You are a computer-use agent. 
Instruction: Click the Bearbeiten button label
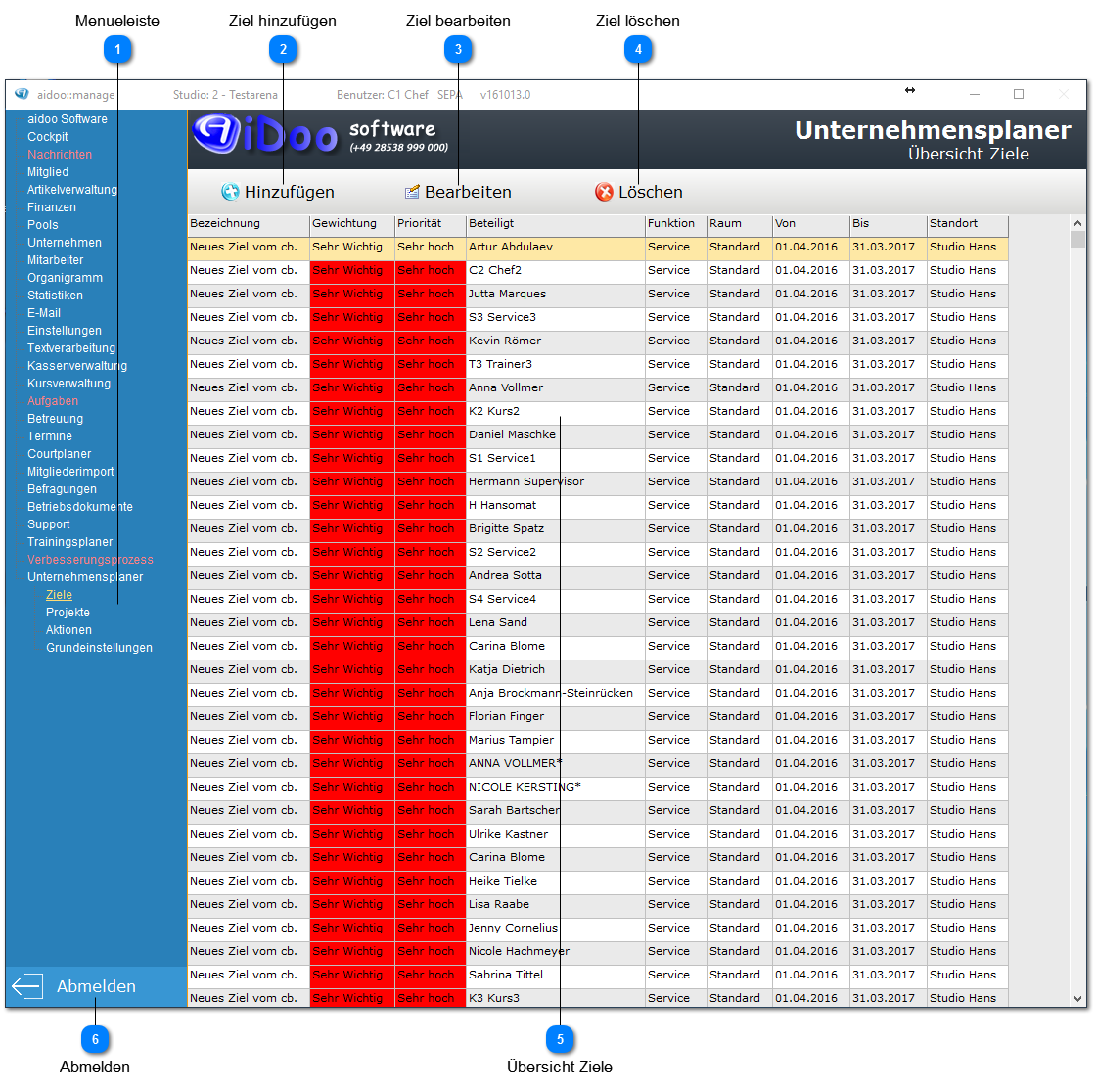tap(468, 192)
